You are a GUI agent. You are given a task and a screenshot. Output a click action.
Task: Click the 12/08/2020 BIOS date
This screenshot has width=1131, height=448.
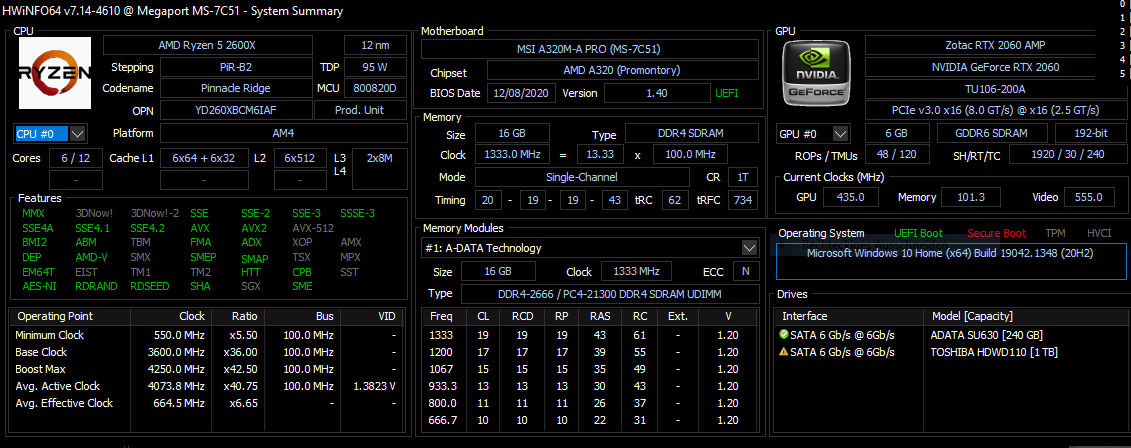coord(522,93)
